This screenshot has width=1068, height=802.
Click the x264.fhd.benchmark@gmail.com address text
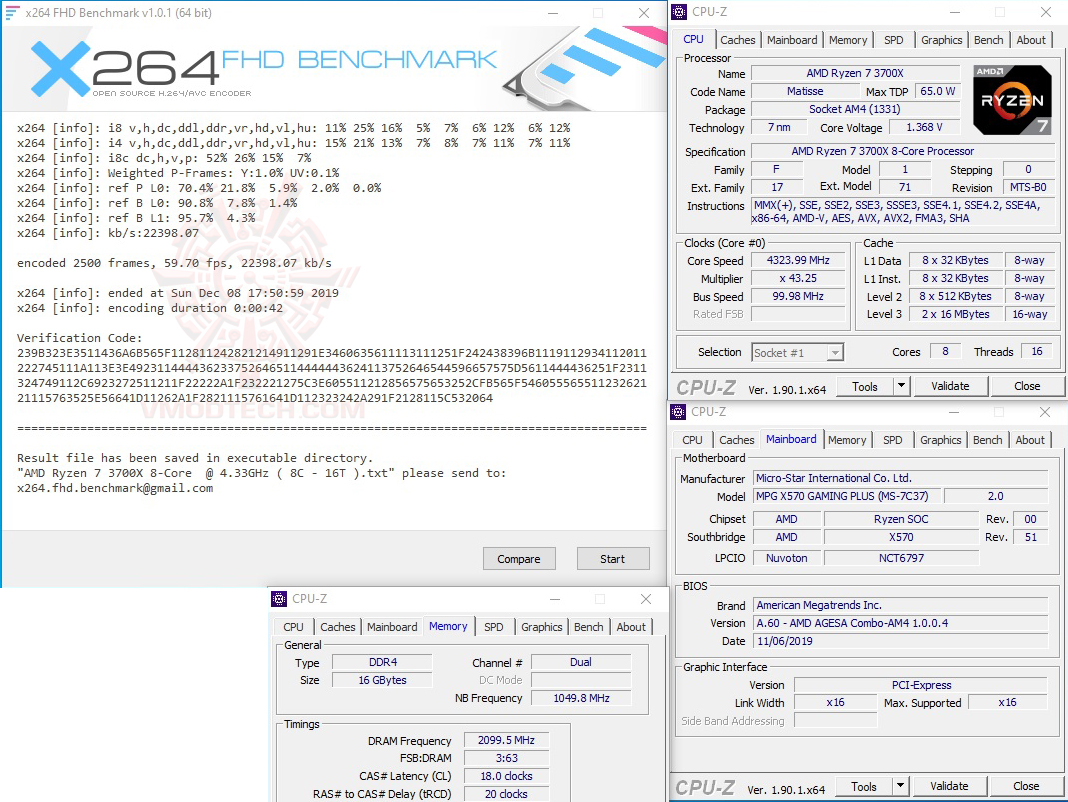click(x=115, y=489)
